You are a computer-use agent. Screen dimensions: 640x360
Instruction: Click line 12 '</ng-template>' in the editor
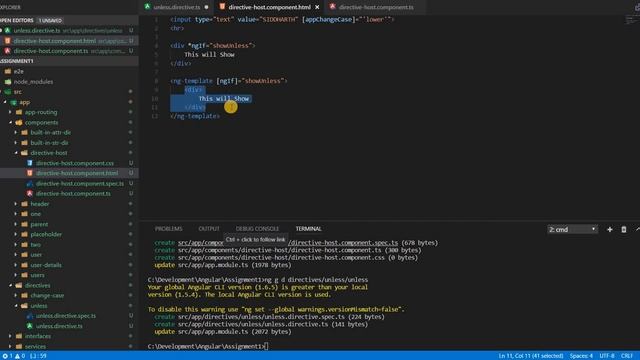pos(195,116)
